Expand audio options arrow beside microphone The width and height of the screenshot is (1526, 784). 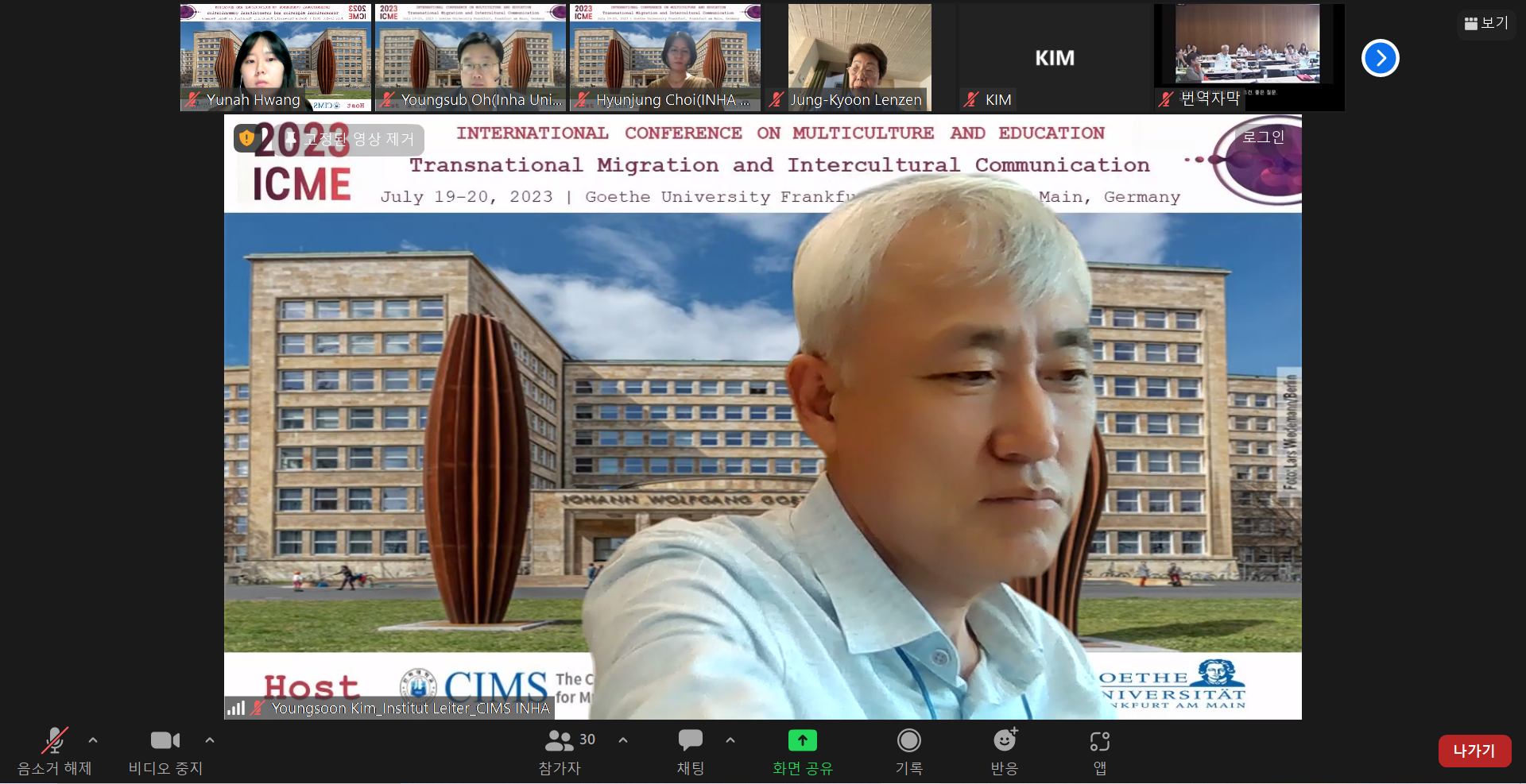tap(93, 740)
